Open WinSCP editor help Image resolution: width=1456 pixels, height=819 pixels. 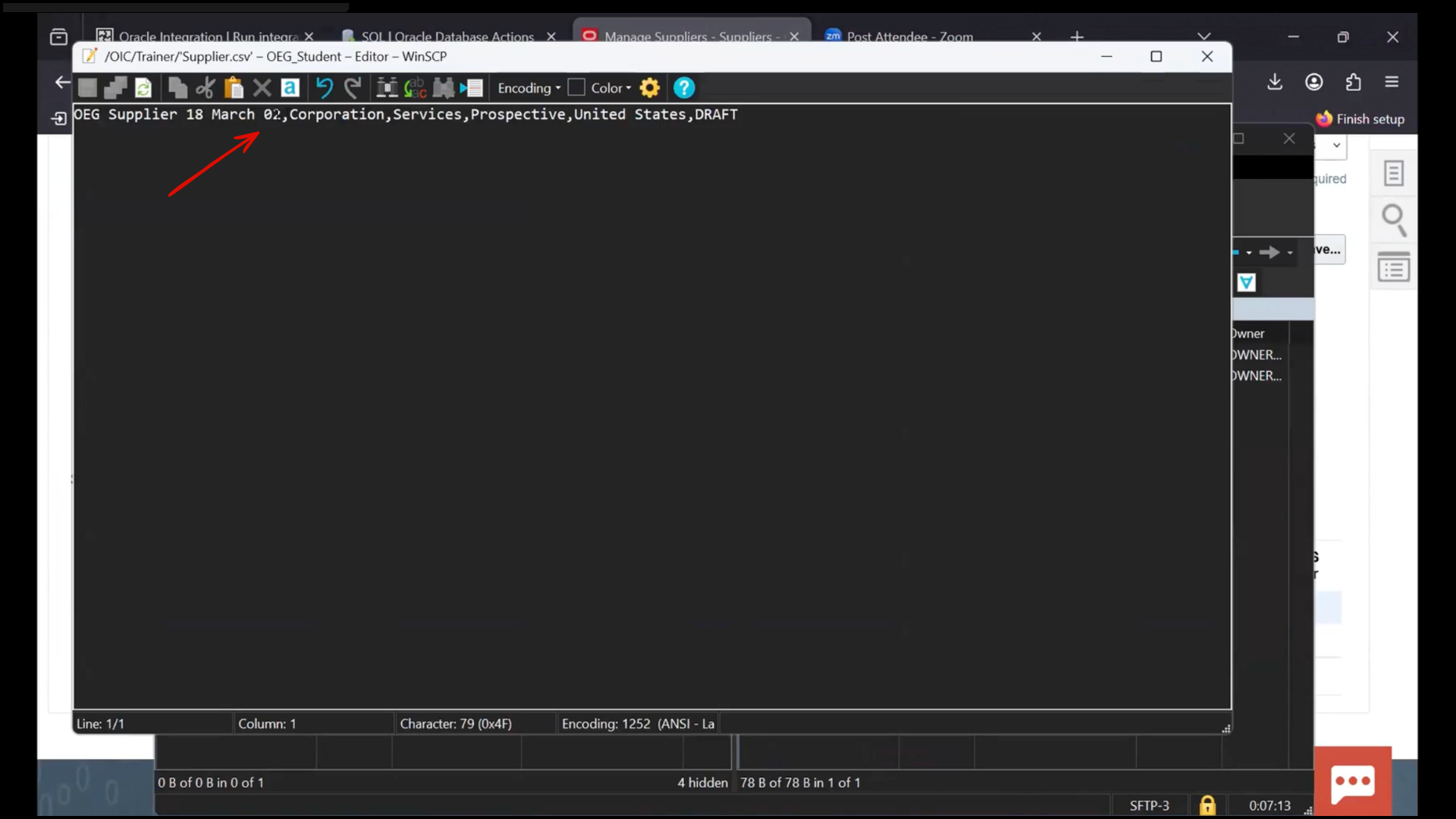(x=684, y=88)
